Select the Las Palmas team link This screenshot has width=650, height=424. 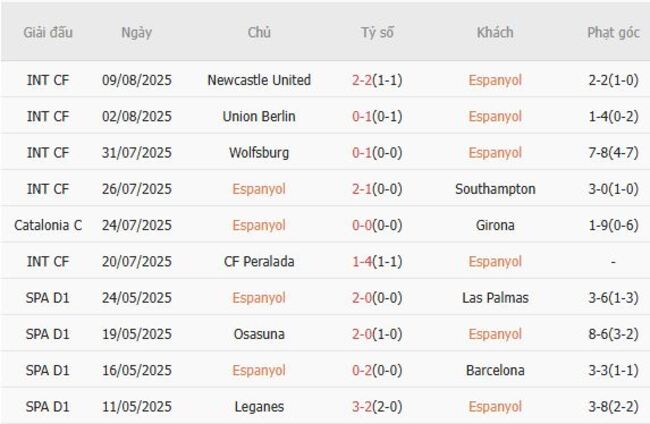tap(495, 298)
